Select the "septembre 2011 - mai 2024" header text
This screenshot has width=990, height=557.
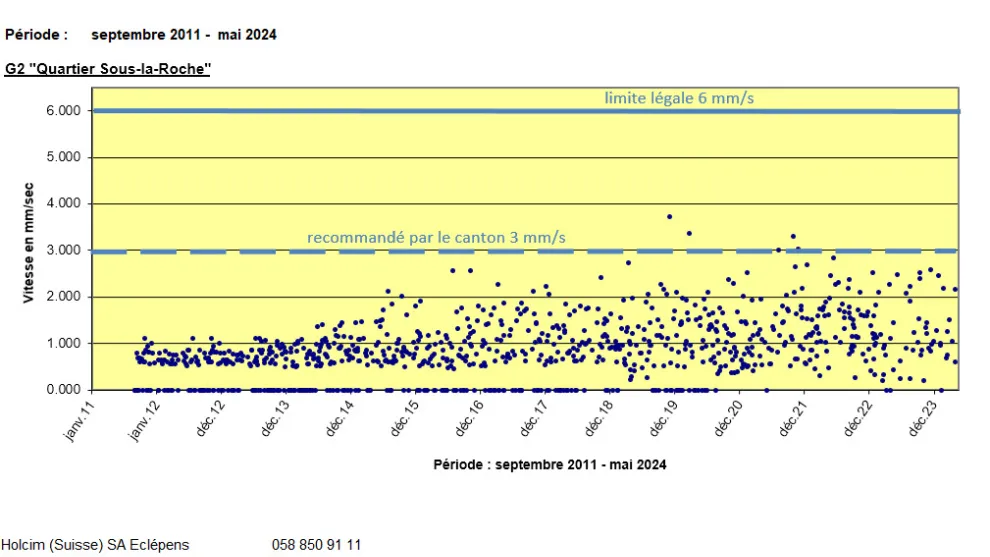184,34
